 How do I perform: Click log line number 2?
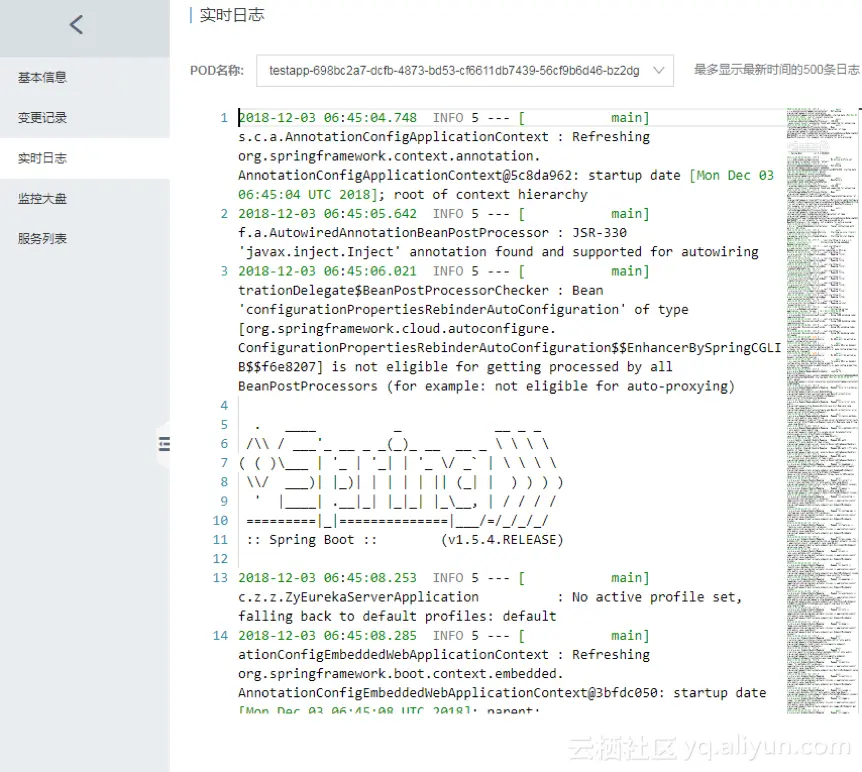(x=224, y=214)
